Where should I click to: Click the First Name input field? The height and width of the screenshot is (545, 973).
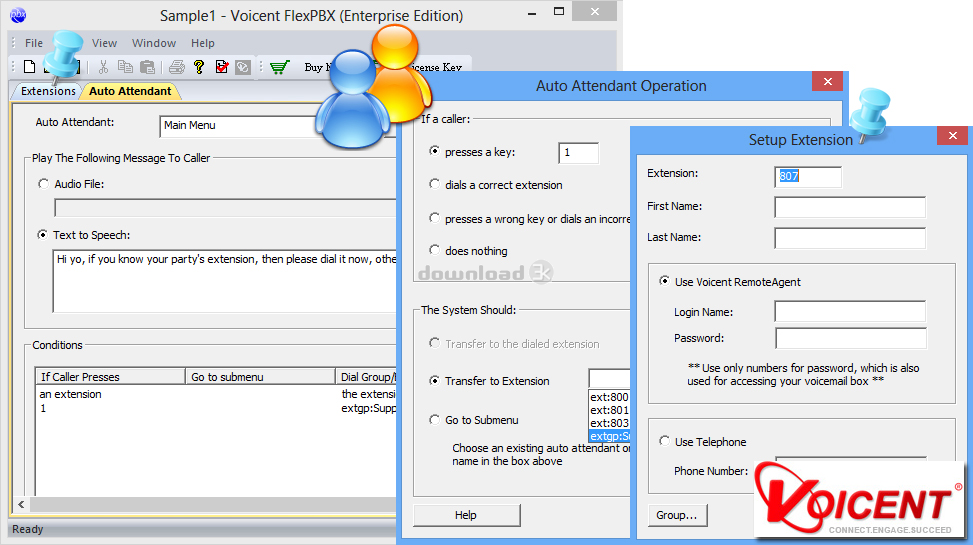(850, 207)
